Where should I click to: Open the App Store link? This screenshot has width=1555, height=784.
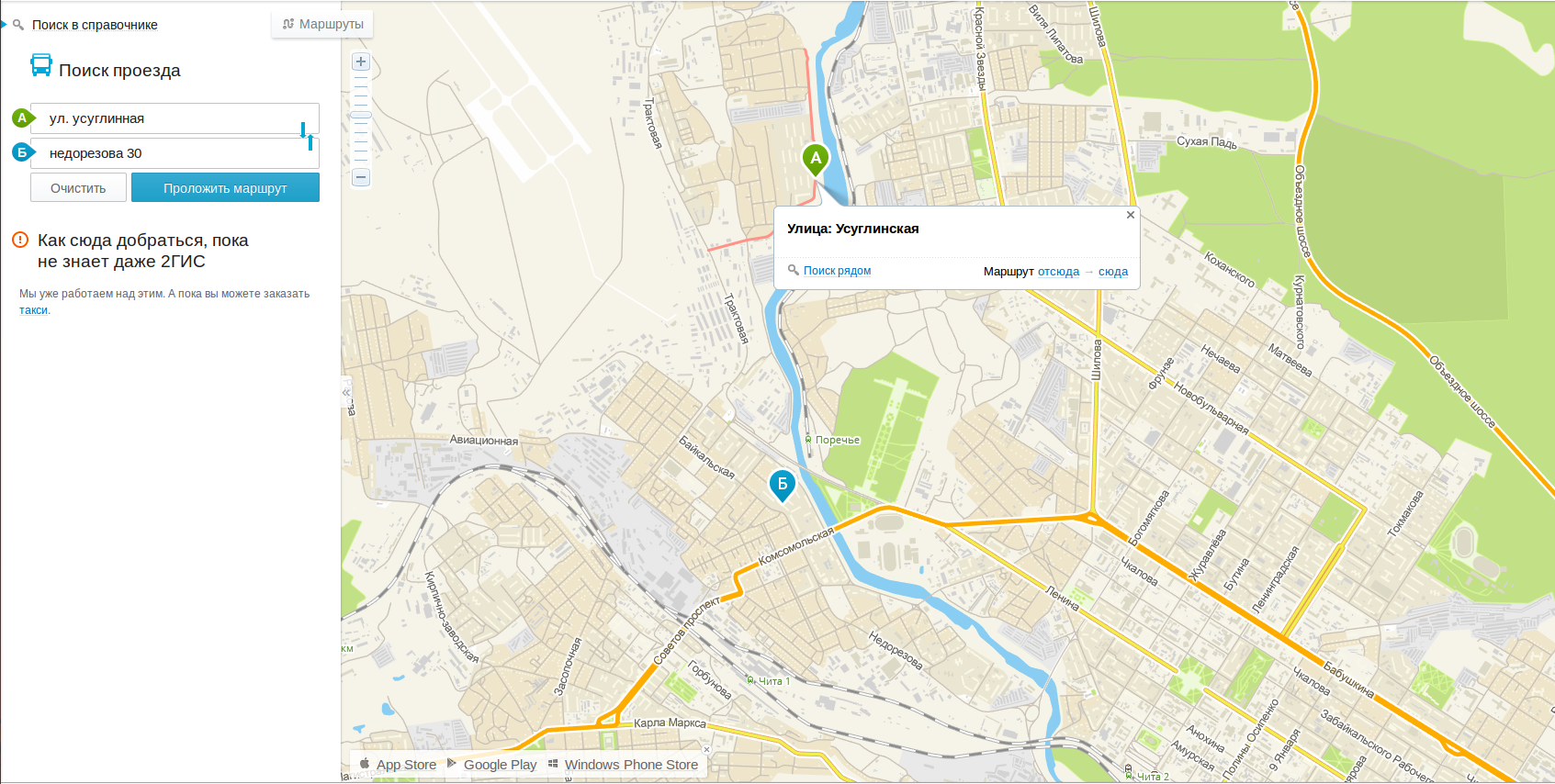point(398,764)
